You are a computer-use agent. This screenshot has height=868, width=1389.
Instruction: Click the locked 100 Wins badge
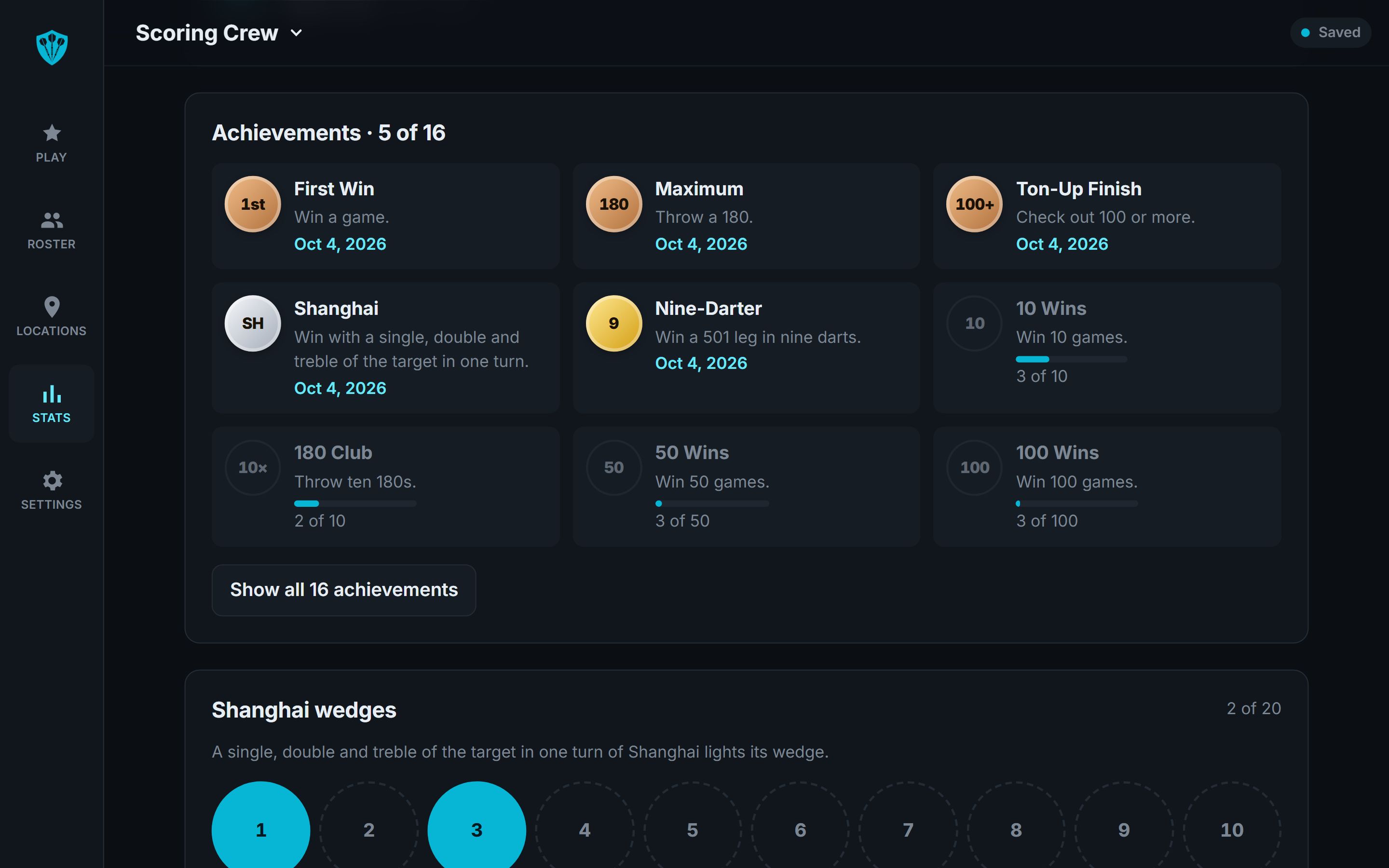(975, 467)
